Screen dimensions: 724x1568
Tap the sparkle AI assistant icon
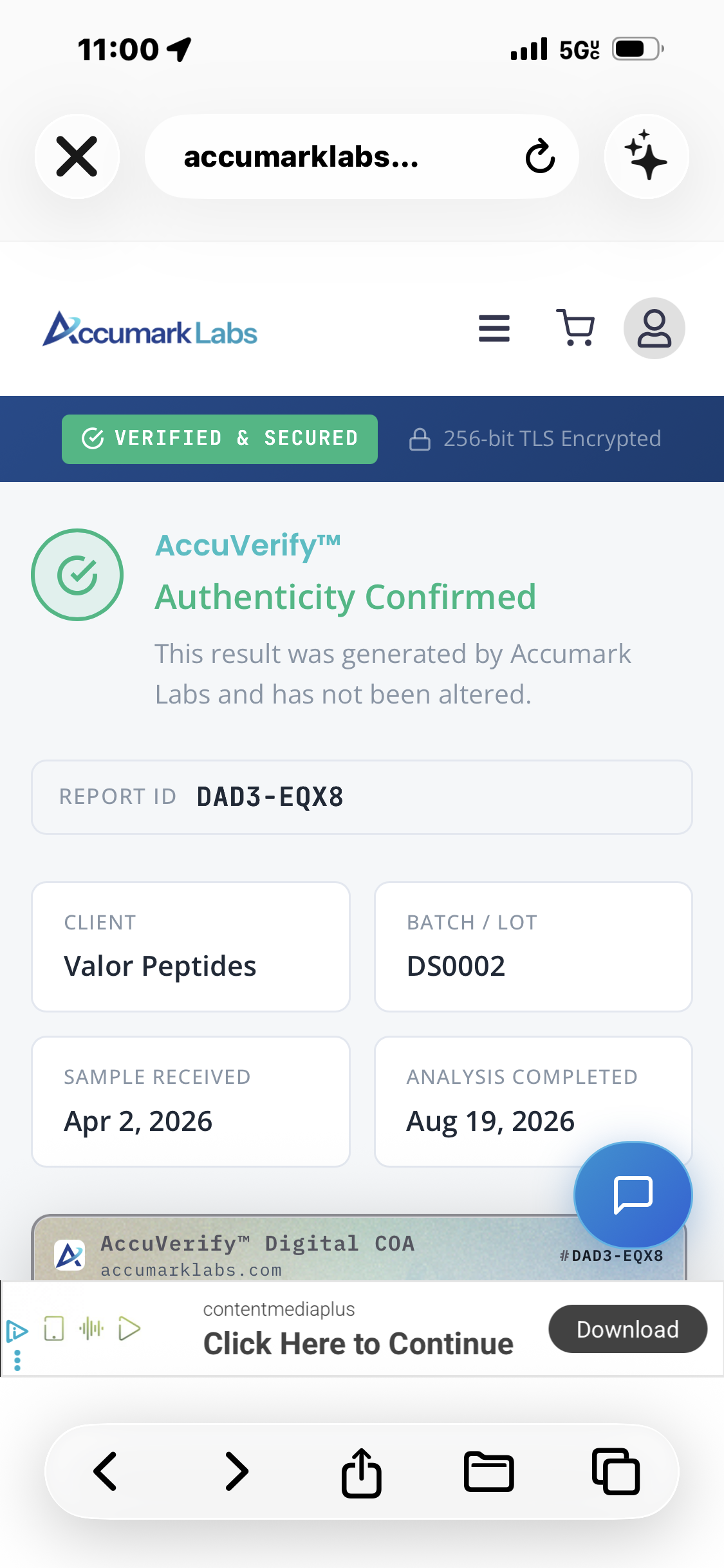click(x=646, y=156)
